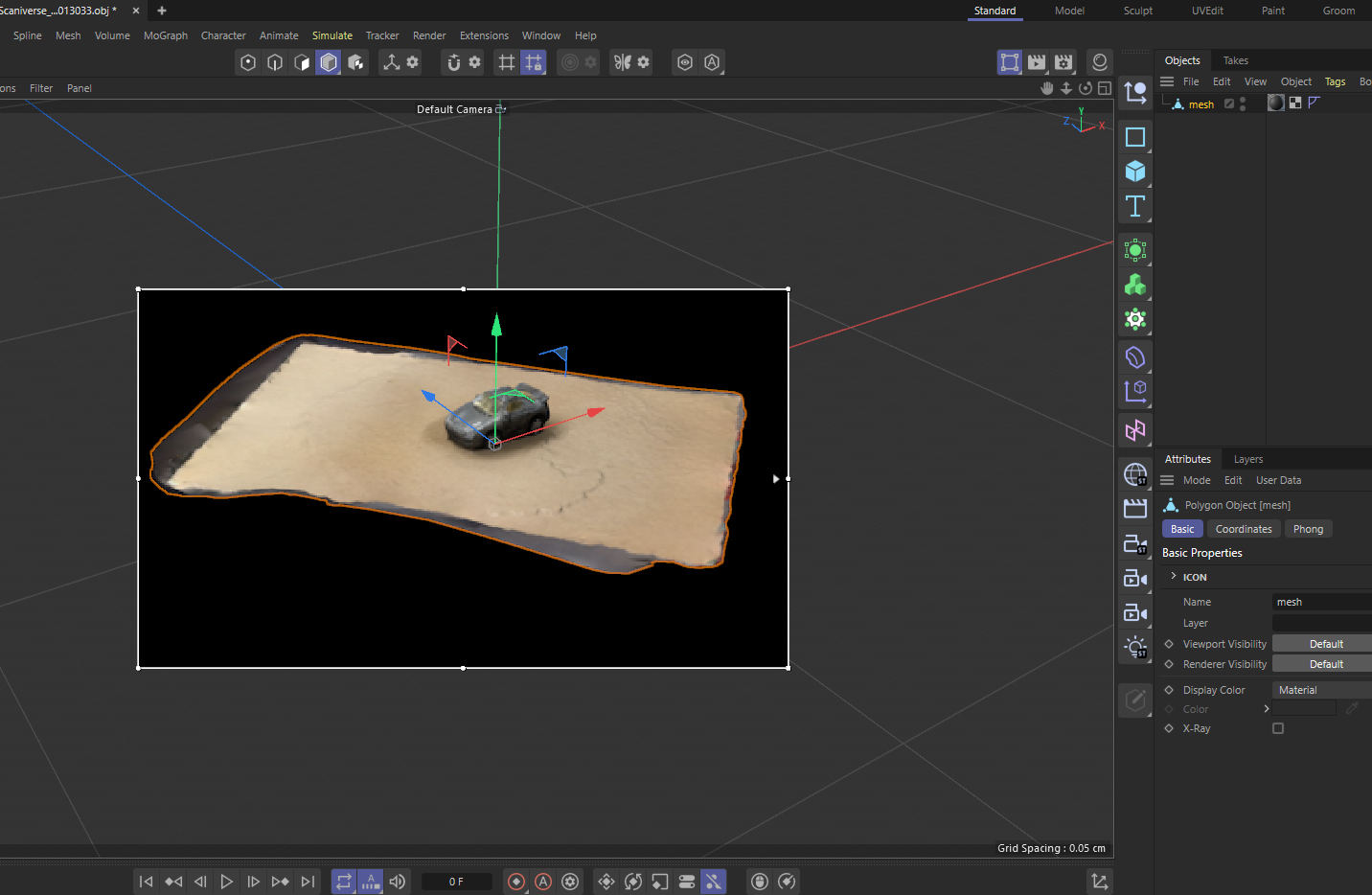Switch to the Standard layout

995,11
